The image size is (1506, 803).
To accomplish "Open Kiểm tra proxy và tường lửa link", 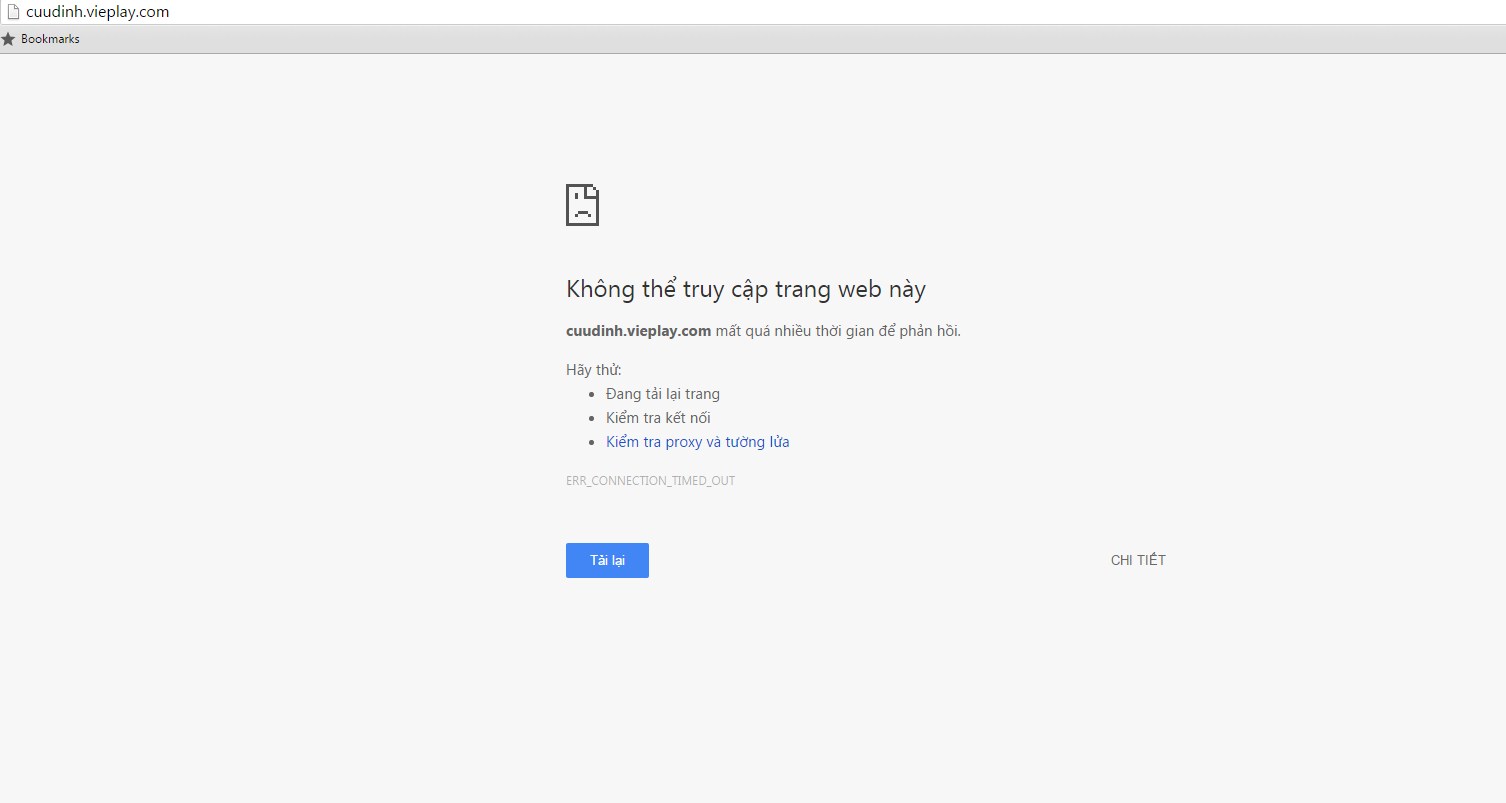I will (698, 442).
